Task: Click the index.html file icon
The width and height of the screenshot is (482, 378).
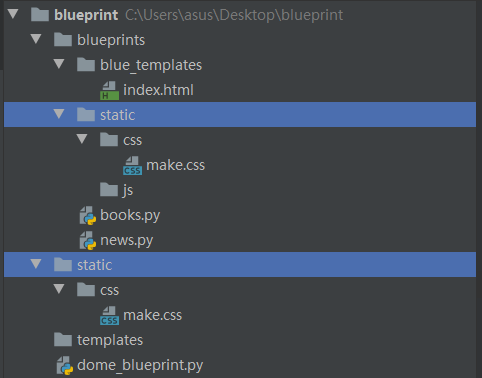Action: [109, 90]
